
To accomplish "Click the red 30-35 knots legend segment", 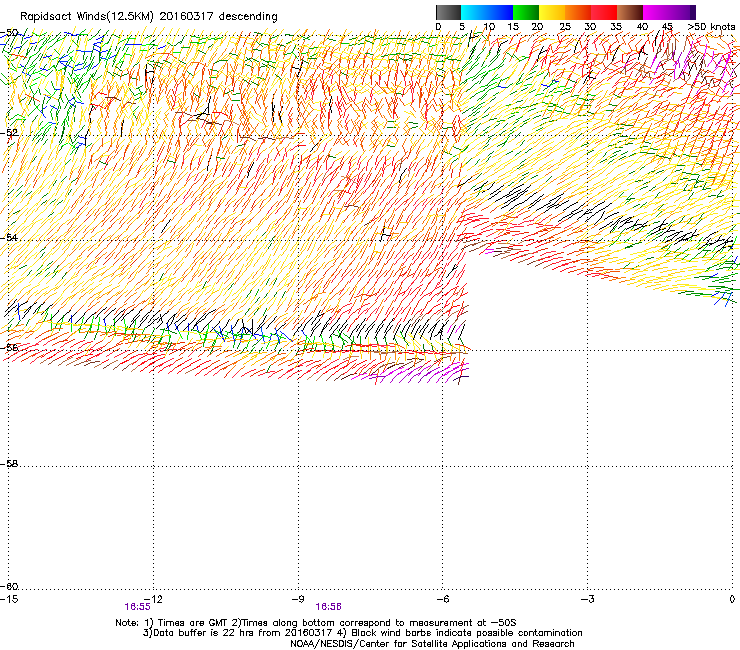I will tap(604, 12).
